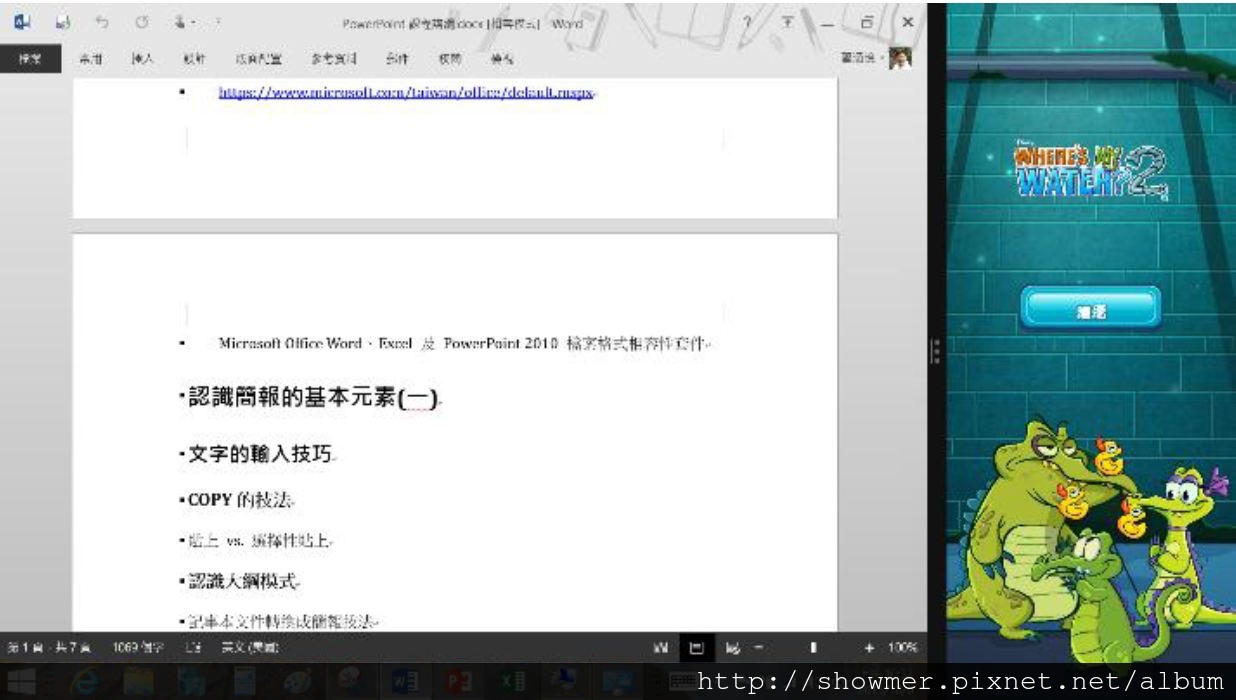This screenshot has height=700, width=1236.
Task: Click the zoom slider handle
Action: (813, 648)
